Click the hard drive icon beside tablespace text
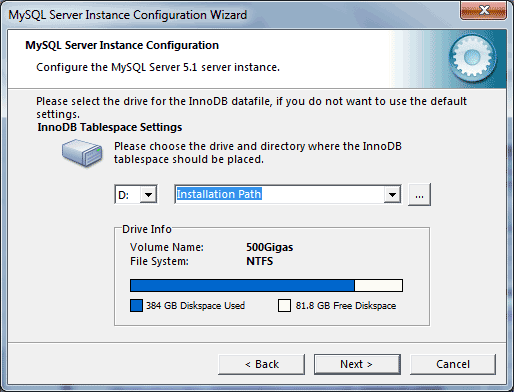The width and height of the screenshot is (514, 392). click(x=82, y=153)
